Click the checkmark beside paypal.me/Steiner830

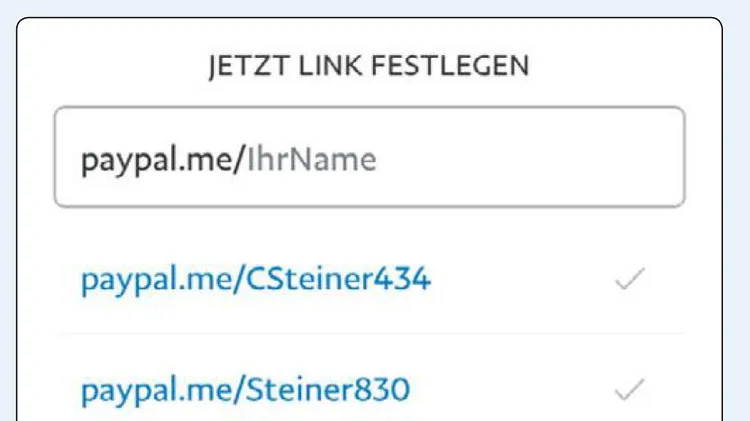point(630,389)
